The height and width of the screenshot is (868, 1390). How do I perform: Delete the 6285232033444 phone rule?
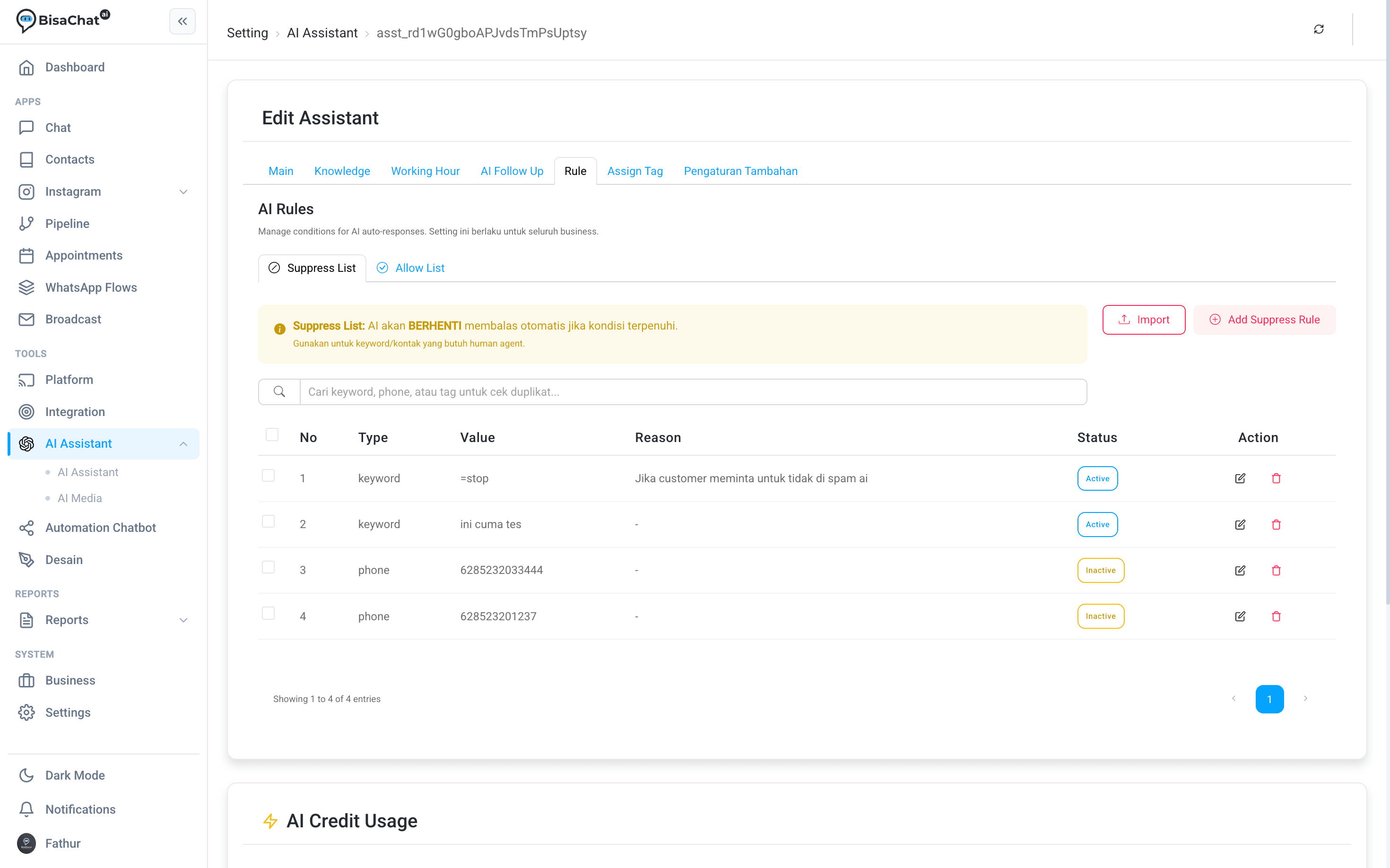1276,570
